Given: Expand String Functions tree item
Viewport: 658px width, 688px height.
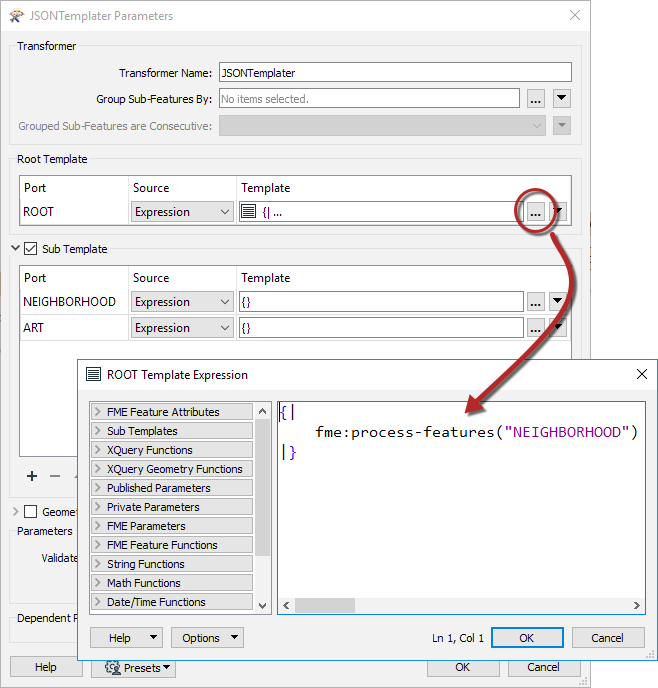Looking at the screenshot, I should tap(172, 564).
